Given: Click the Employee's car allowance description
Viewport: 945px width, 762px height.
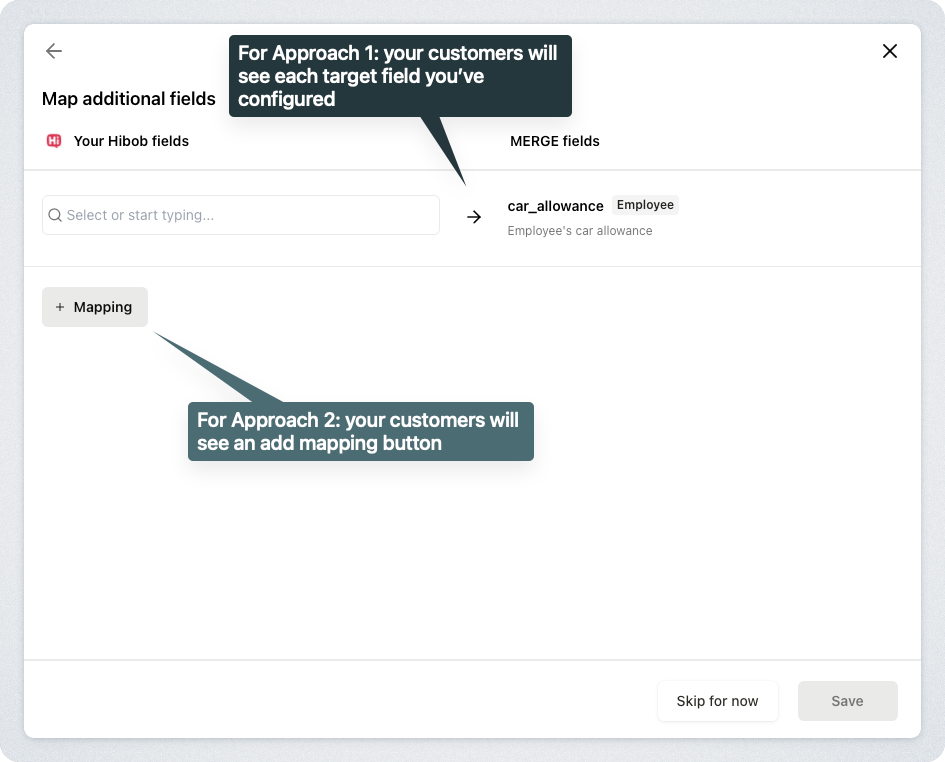Looking at the screenshot, I should 580,231.
